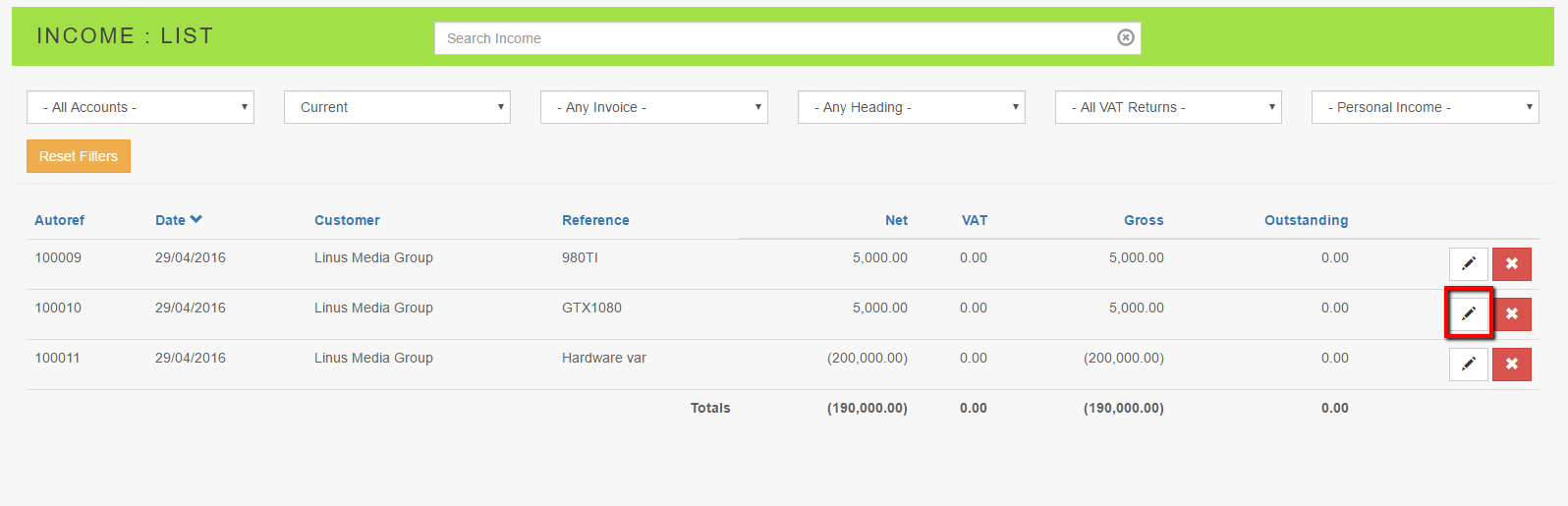
Task: Edit the Hardware var income entry
Action: click(x=1468, y=364)
